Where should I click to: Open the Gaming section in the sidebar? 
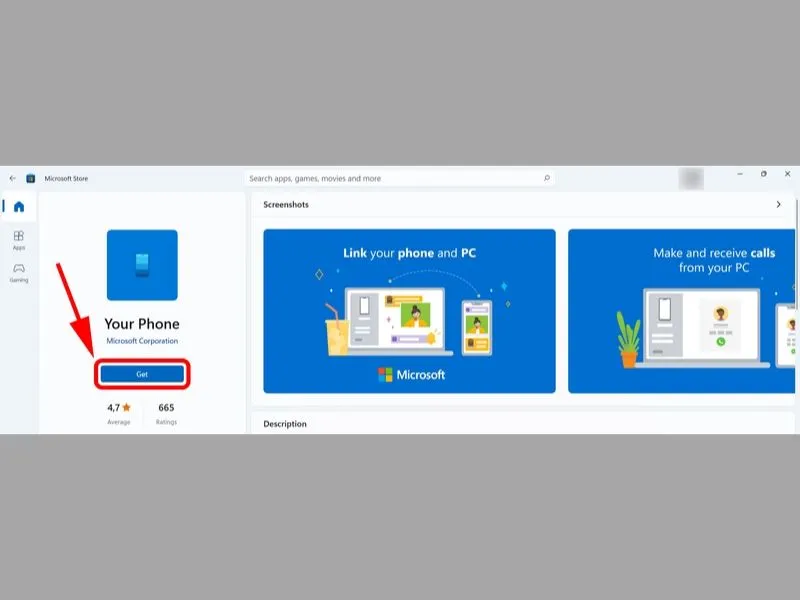coord(19,273)
